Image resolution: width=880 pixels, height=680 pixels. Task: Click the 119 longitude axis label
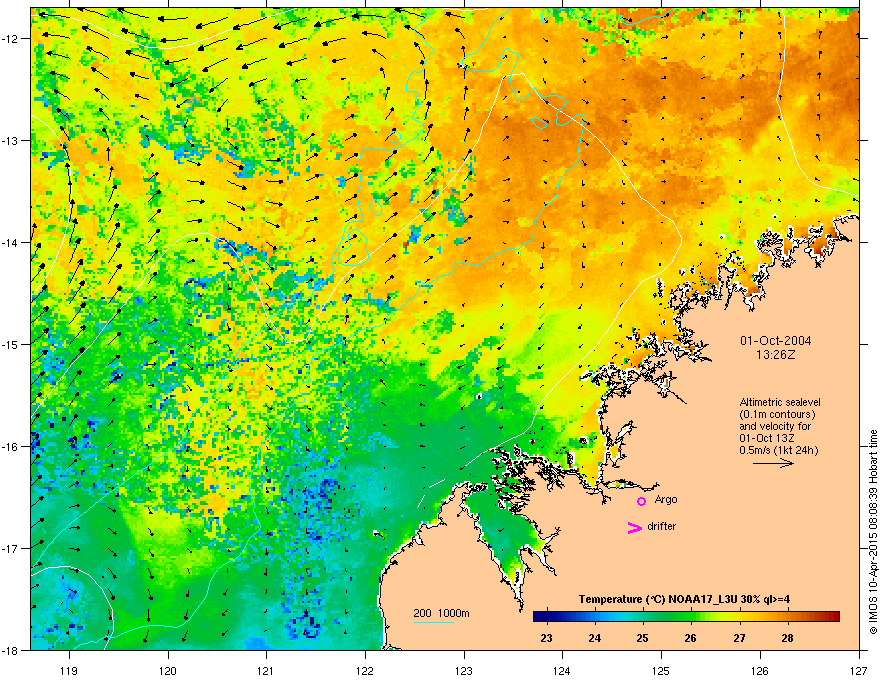pos(69,670)
